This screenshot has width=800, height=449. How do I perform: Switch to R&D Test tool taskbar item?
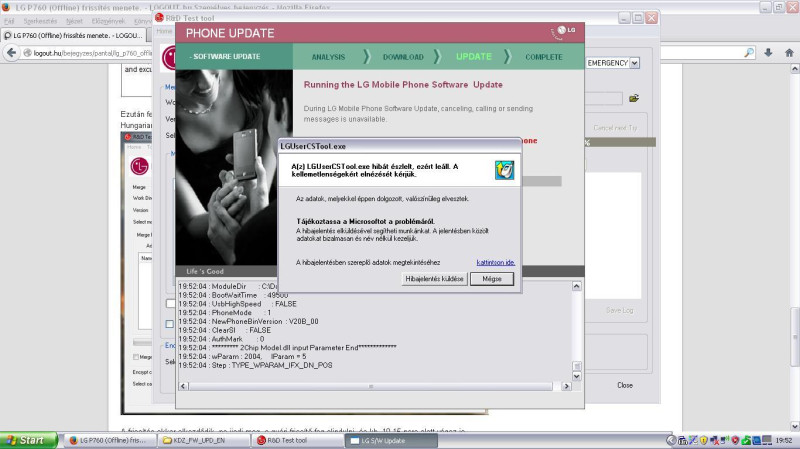pyautogui.click(x=297, y=440)
